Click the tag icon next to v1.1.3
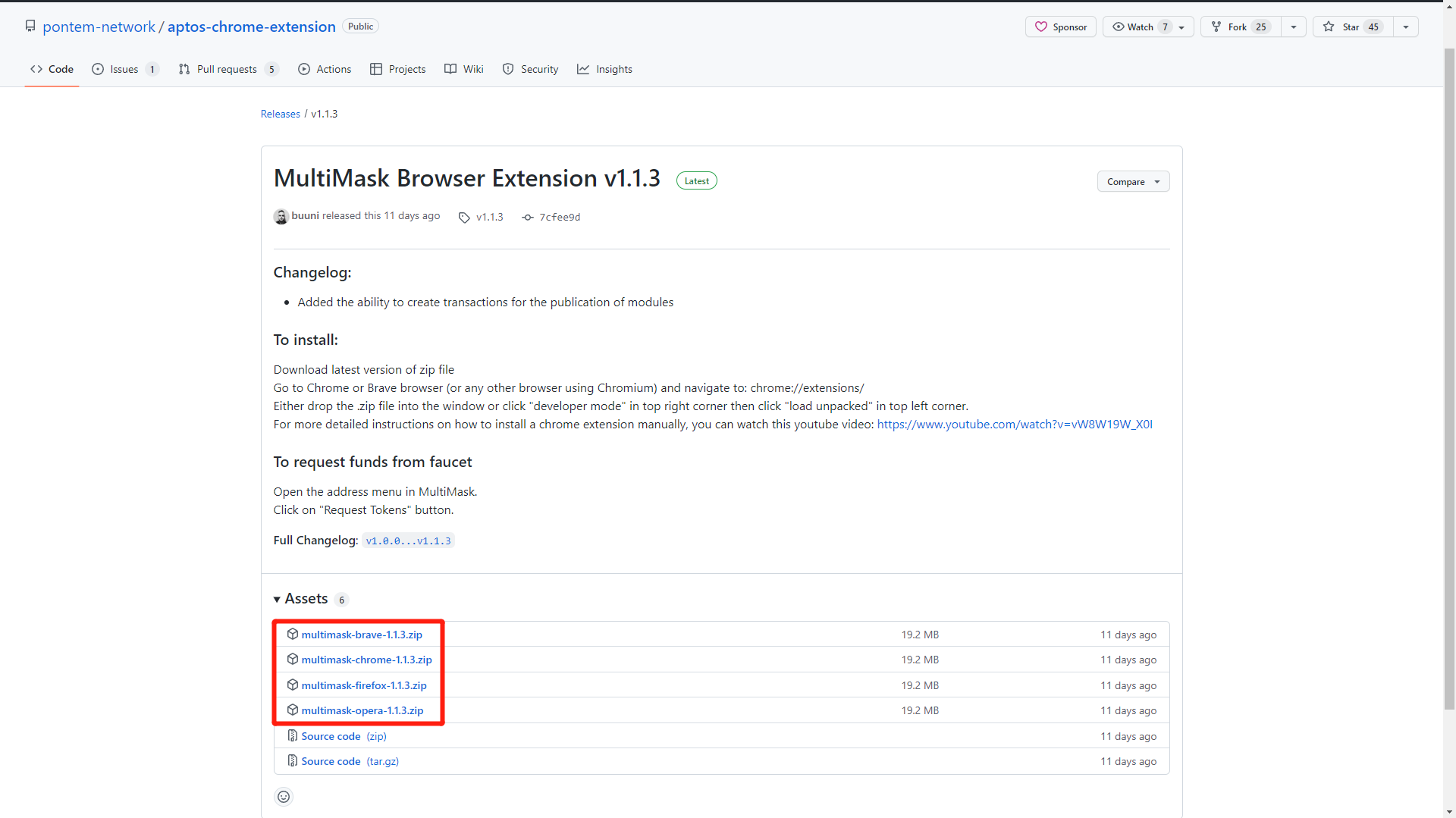 [464, 218]
